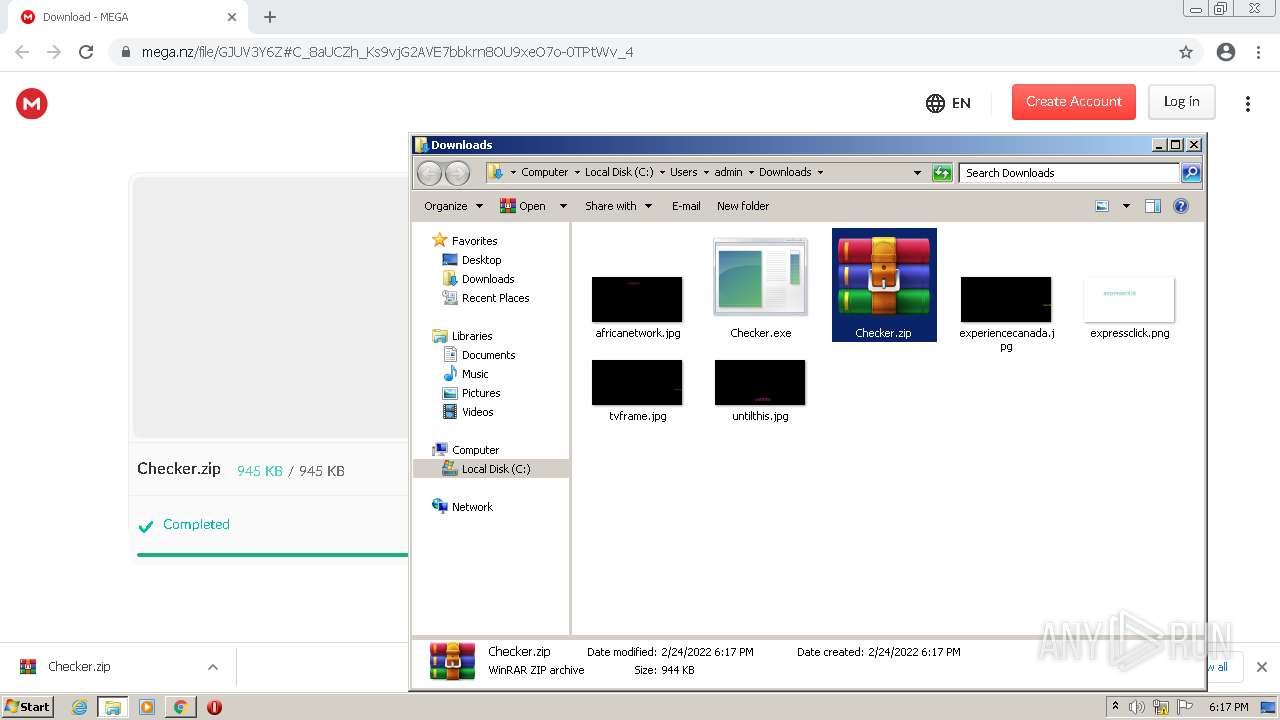This screenshot has width=1280, height=720.
Task: Click Users in the address breadcrumb
Action: [684, 172]
